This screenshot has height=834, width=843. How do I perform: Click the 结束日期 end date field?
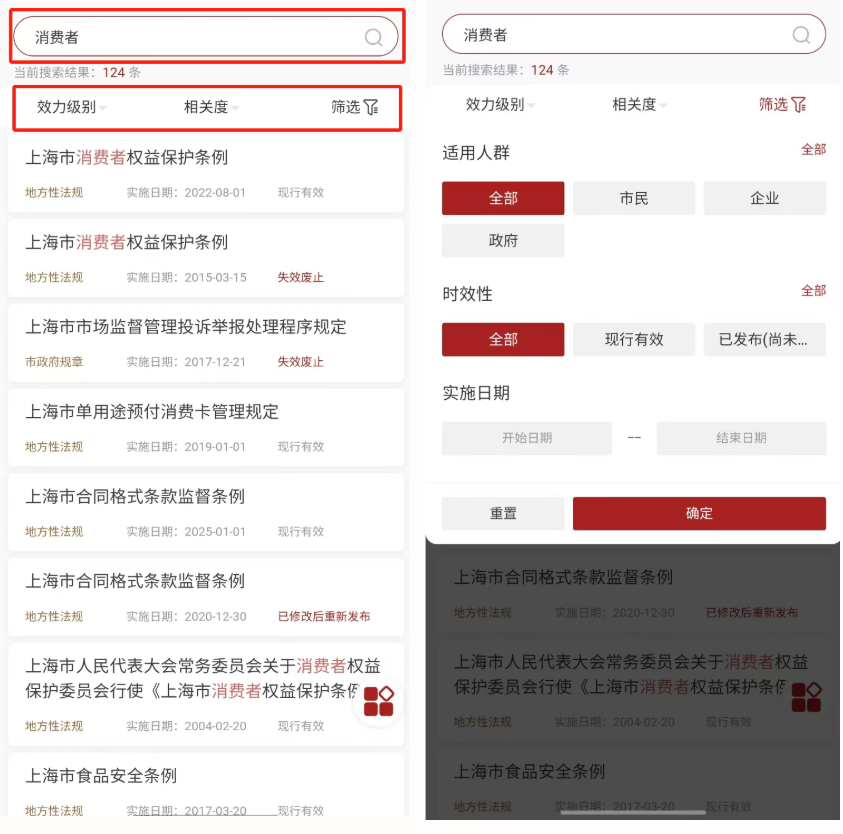741,438
